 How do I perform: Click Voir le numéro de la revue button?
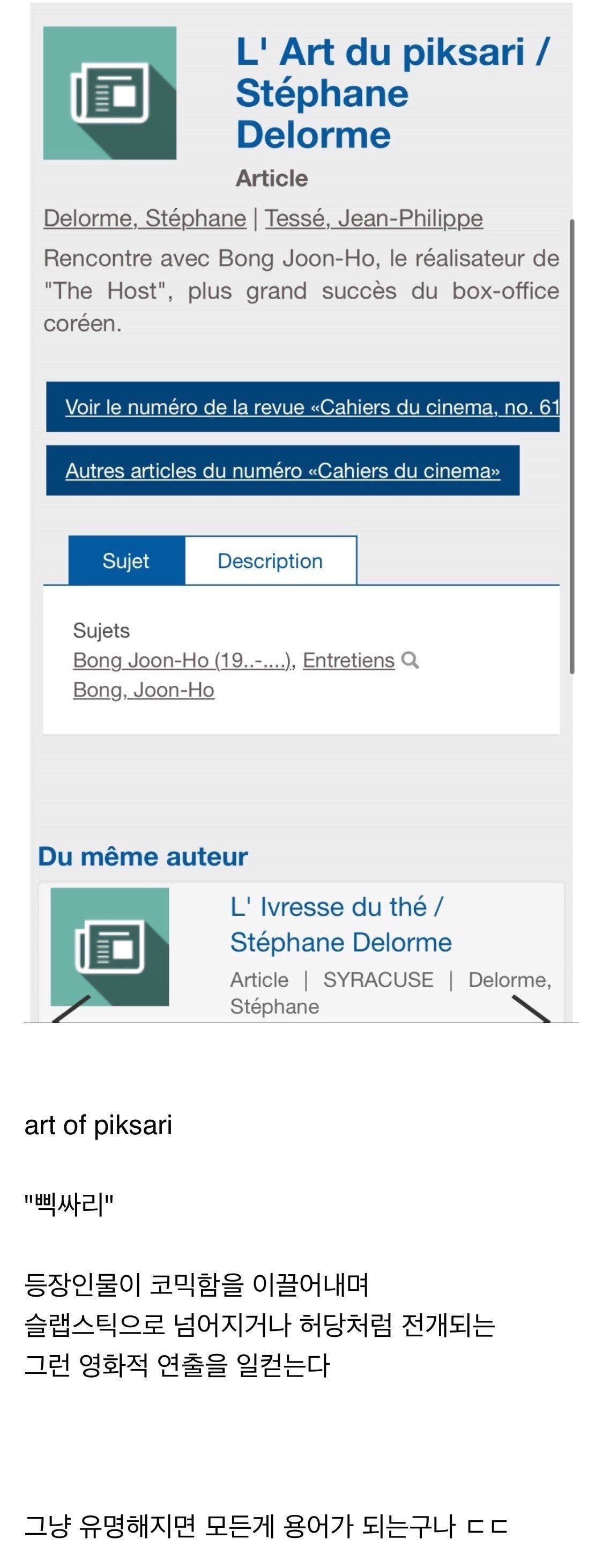coord(302,406)
